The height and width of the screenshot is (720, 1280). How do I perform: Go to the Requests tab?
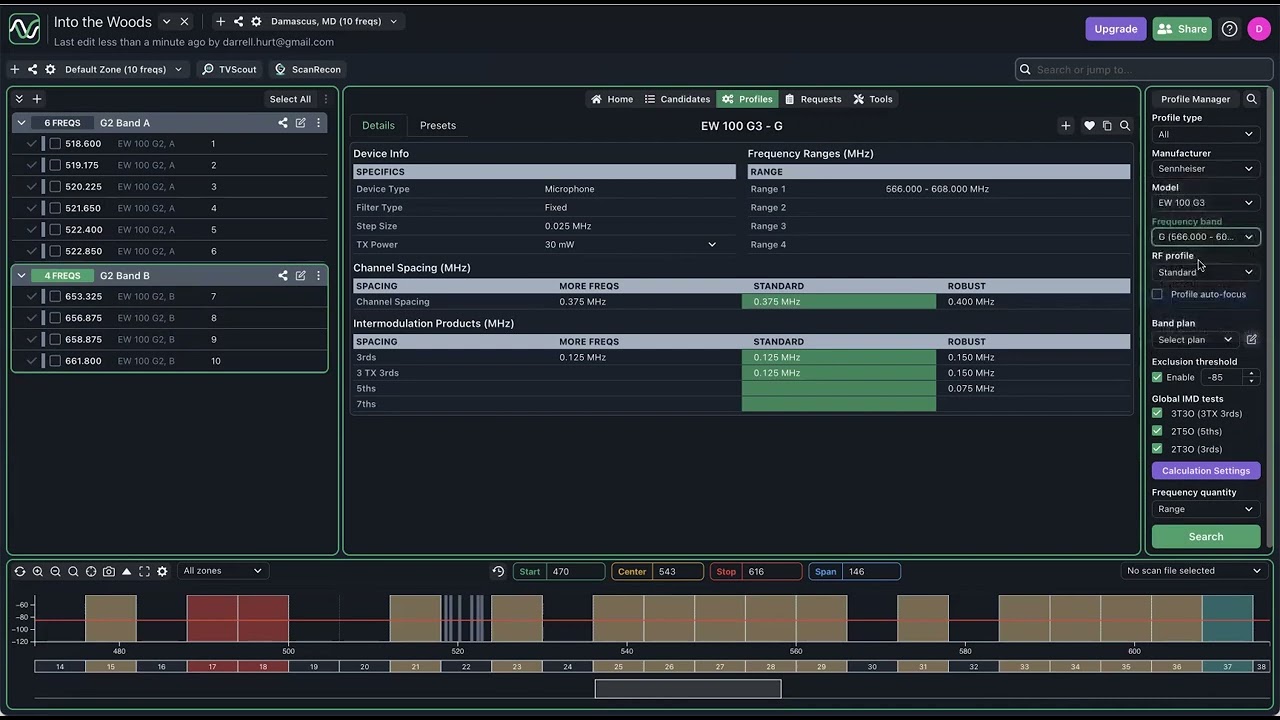[x=813, y=99]
